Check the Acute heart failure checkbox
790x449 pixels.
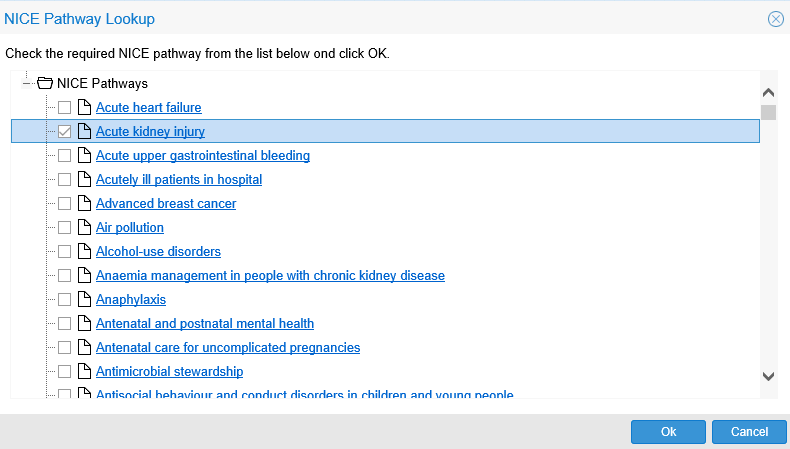(64, 108)
